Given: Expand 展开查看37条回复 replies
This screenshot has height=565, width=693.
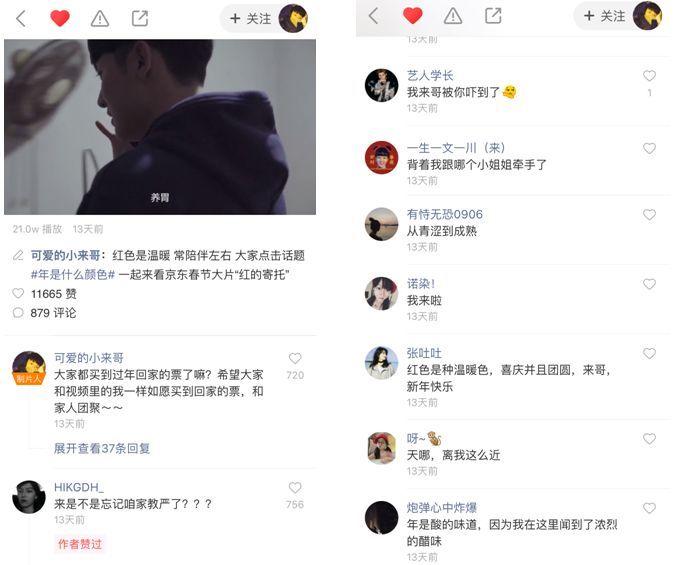Looking at the screenshot, I should click(x=102, y=448).
